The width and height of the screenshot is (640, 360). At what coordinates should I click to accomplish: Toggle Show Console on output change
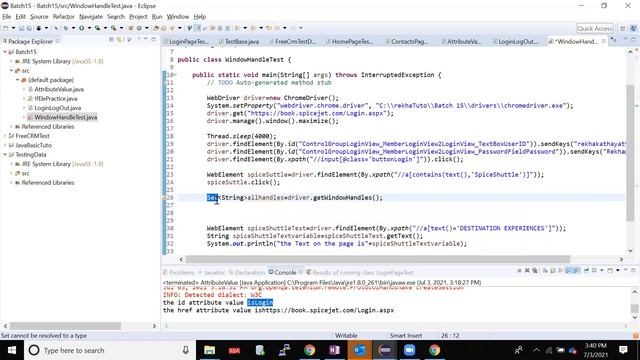point(568,270)
